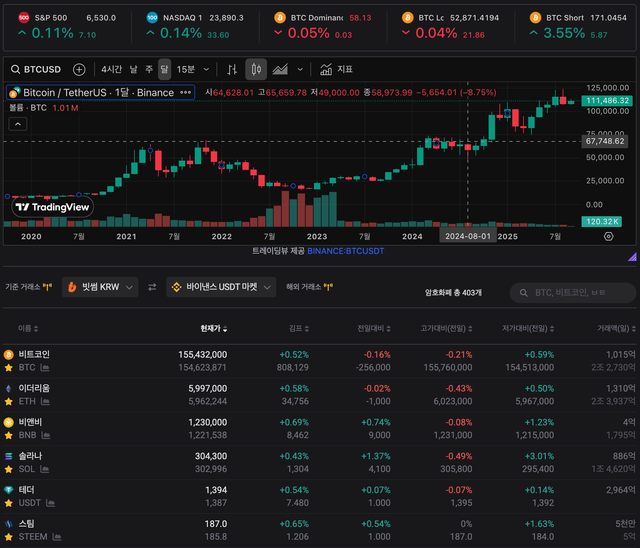640x548 pixels.
Task: Click the 솔라나 row name
Action: click(x=30, y=456)
